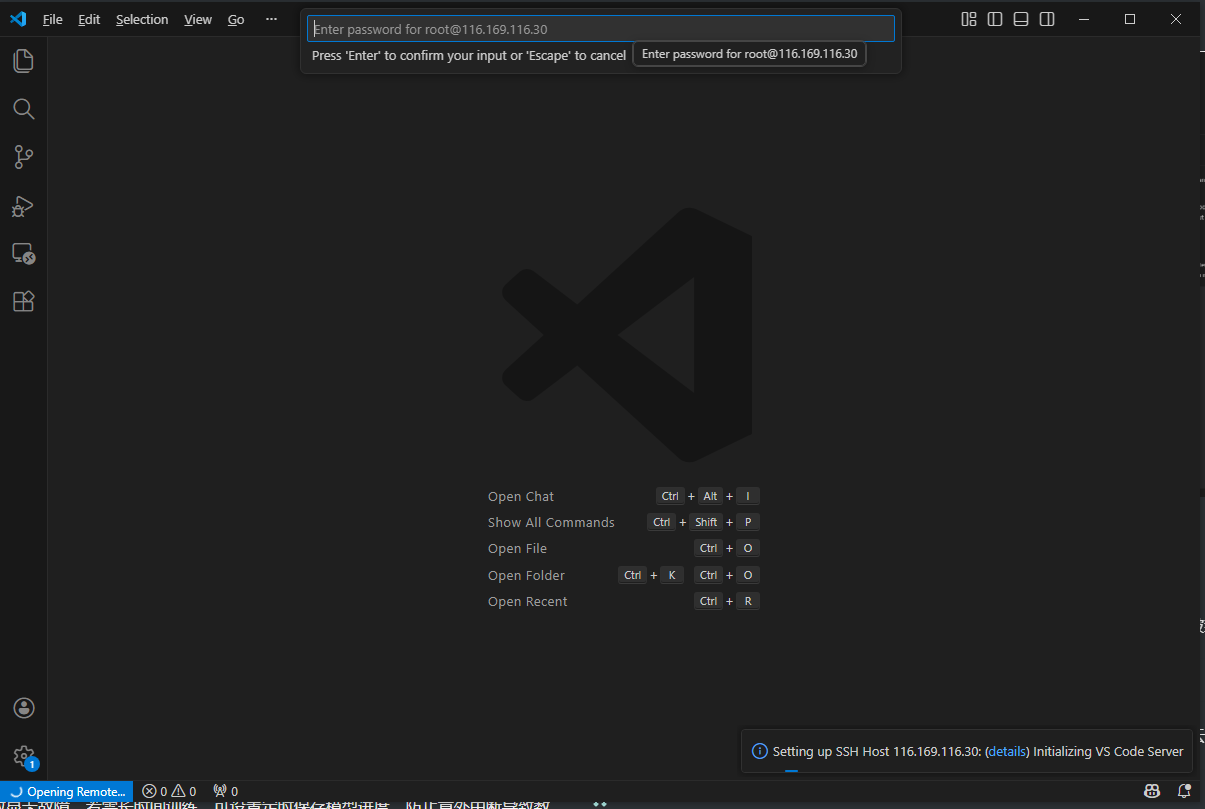
Task: Click the forwarded ports indicator showing 0
Action: click(x=225, y=791)
